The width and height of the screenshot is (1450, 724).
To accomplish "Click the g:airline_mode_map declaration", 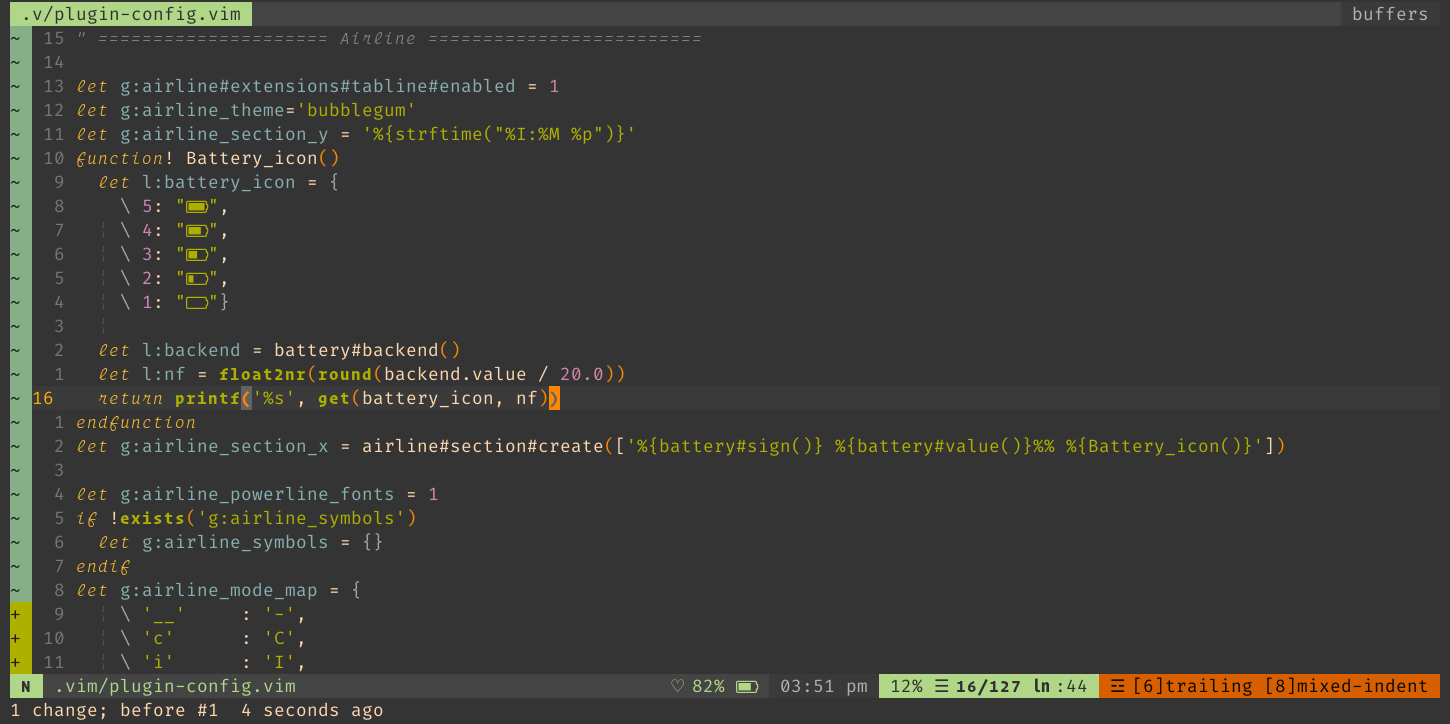I will pos(219,590).
